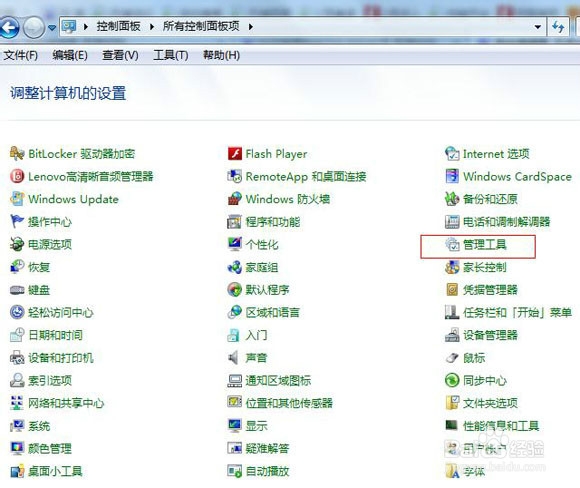This screenshot has width=580, height=488.
Task: Open 凭据管理器 link
Action: pos(490,290)
